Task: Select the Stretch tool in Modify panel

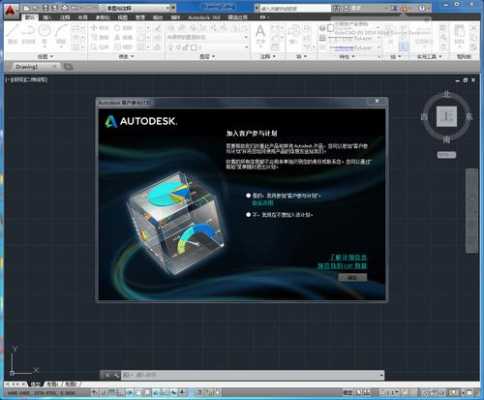Action: (100, 47)
